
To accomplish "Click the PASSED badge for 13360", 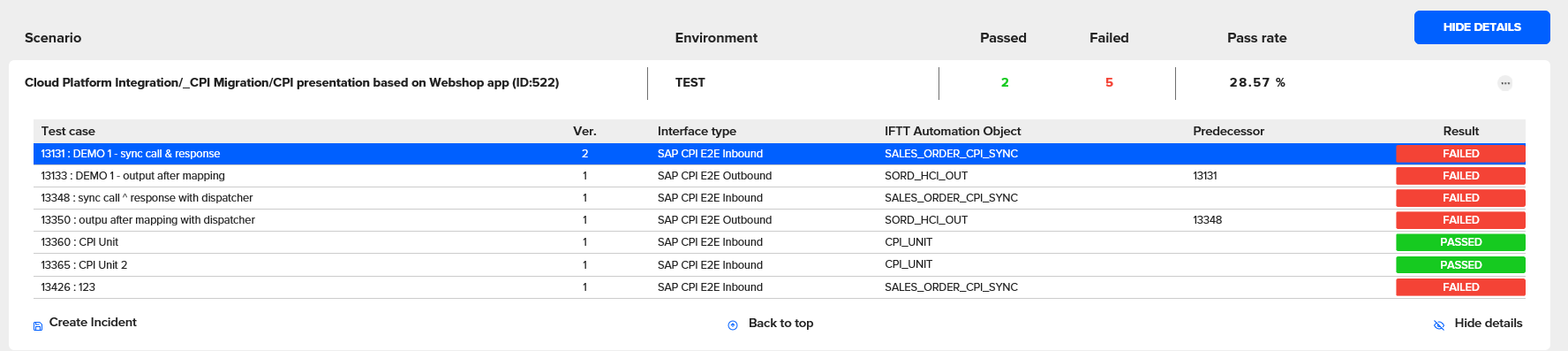I will (x=1460, y=242).
